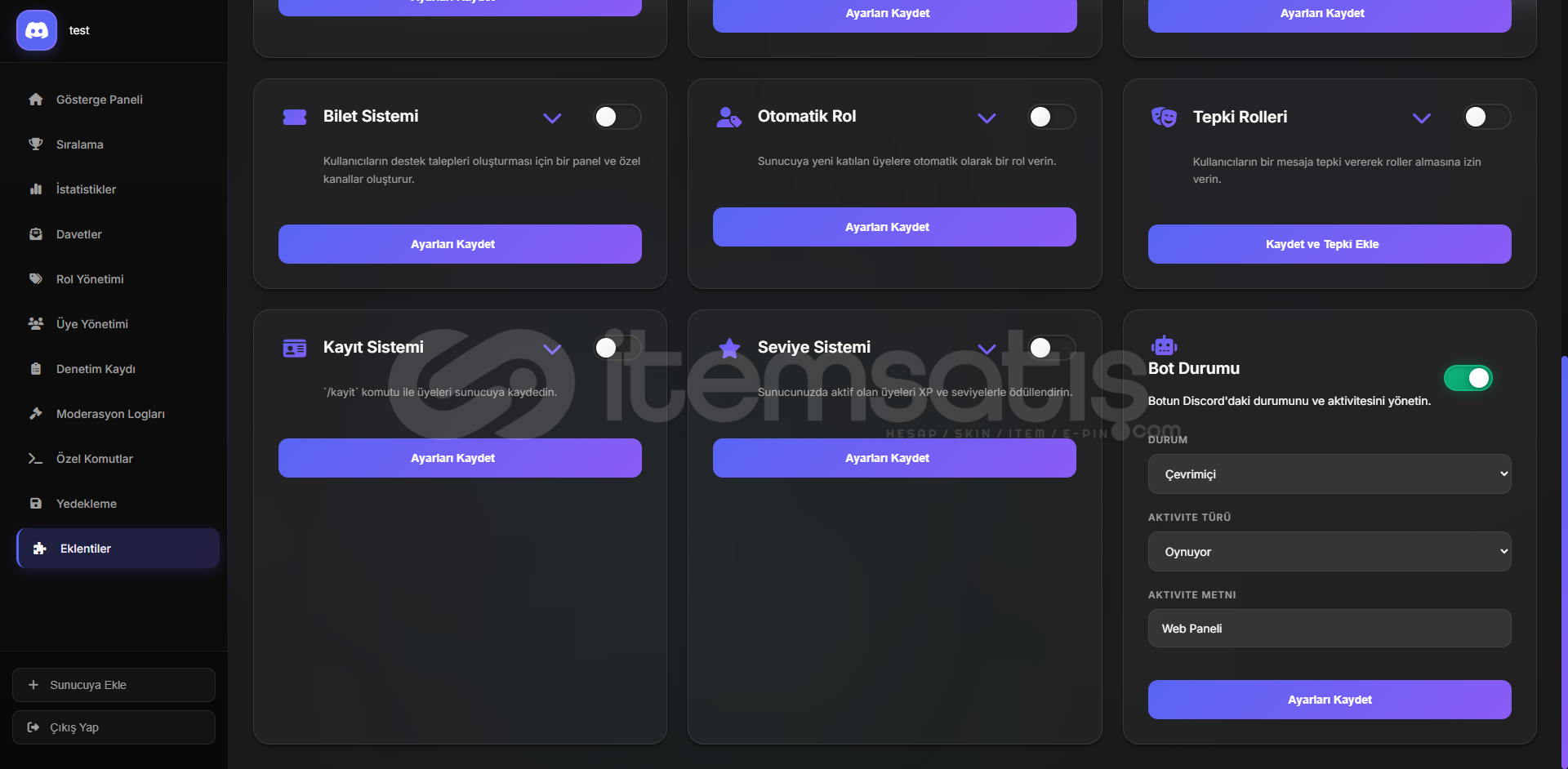Image resolution: width=1568 pixels, height=769 pixels.
Task: Open the Aktivite Türü dropdown showing Oynuyor
Action: [x=1330, y=552]
